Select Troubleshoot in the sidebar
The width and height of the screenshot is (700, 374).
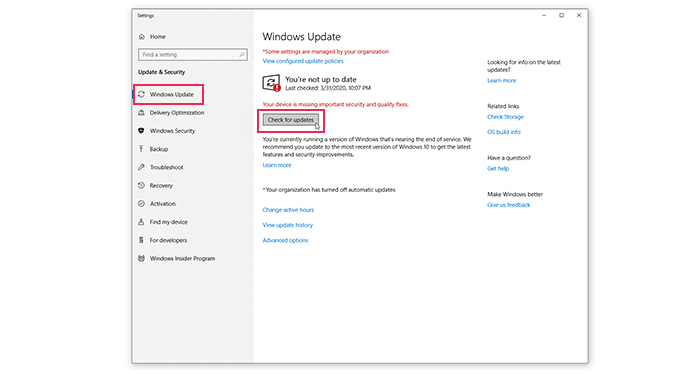167,167
